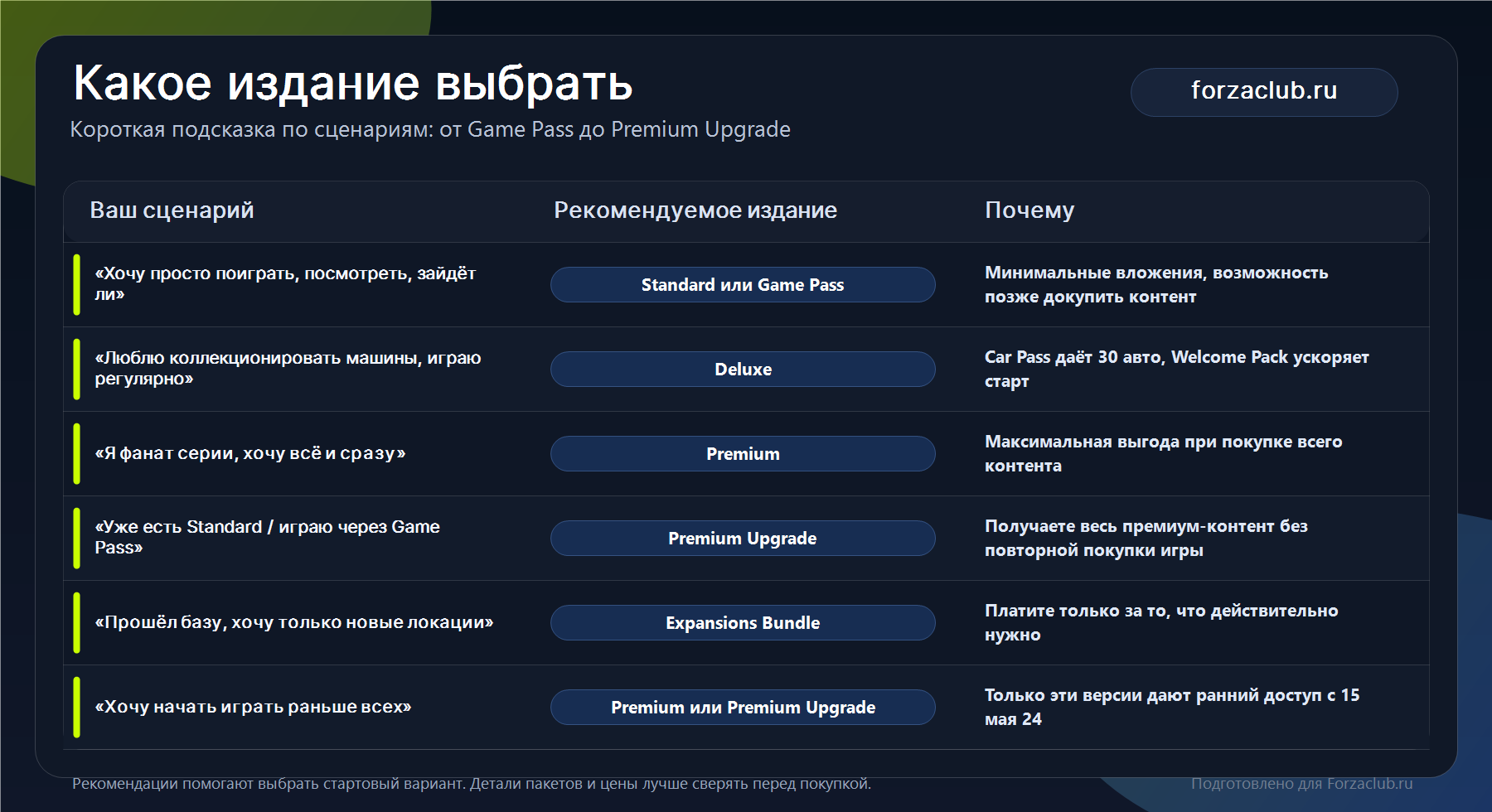Select scenario «Я фанат серии, хочу всё и сразу»
The width and height of the screenshot is (1492, 812).
(250, 453)
